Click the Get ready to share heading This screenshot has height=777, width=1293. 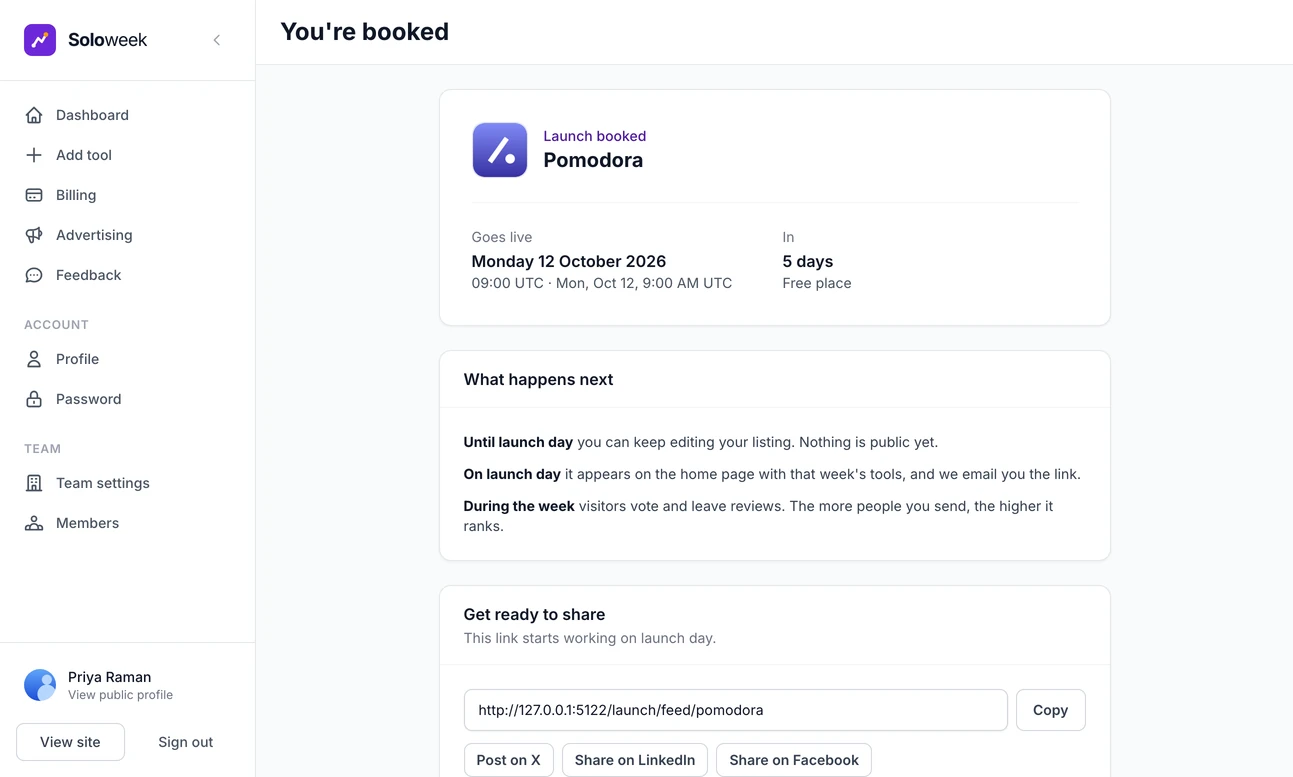pyautogui.click(x=534, y=614)
